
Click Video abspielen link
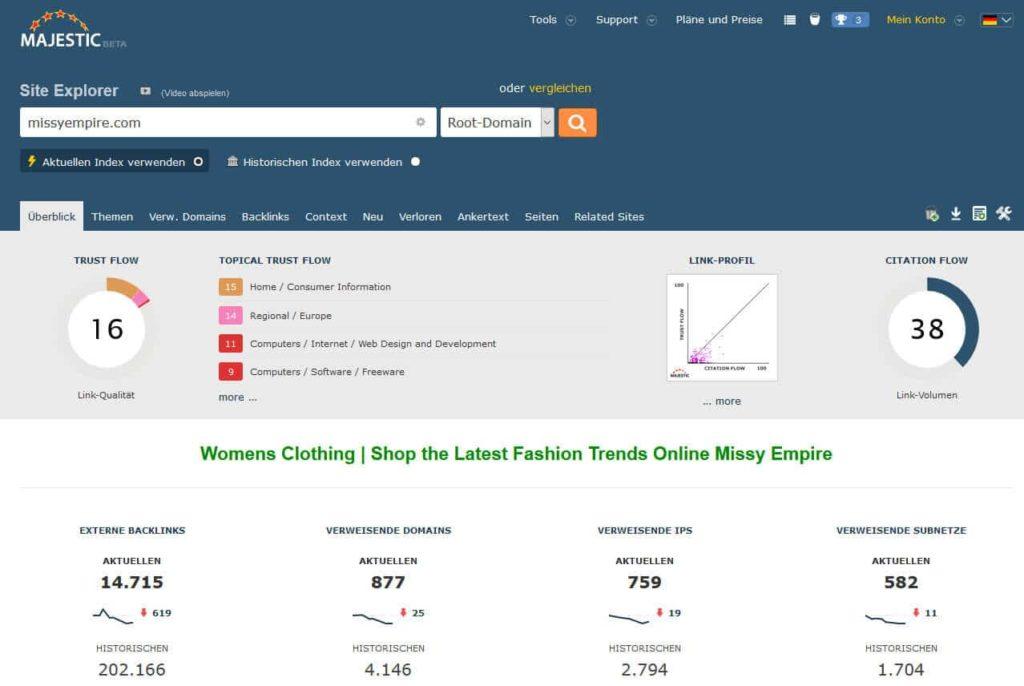pos(195,93)
